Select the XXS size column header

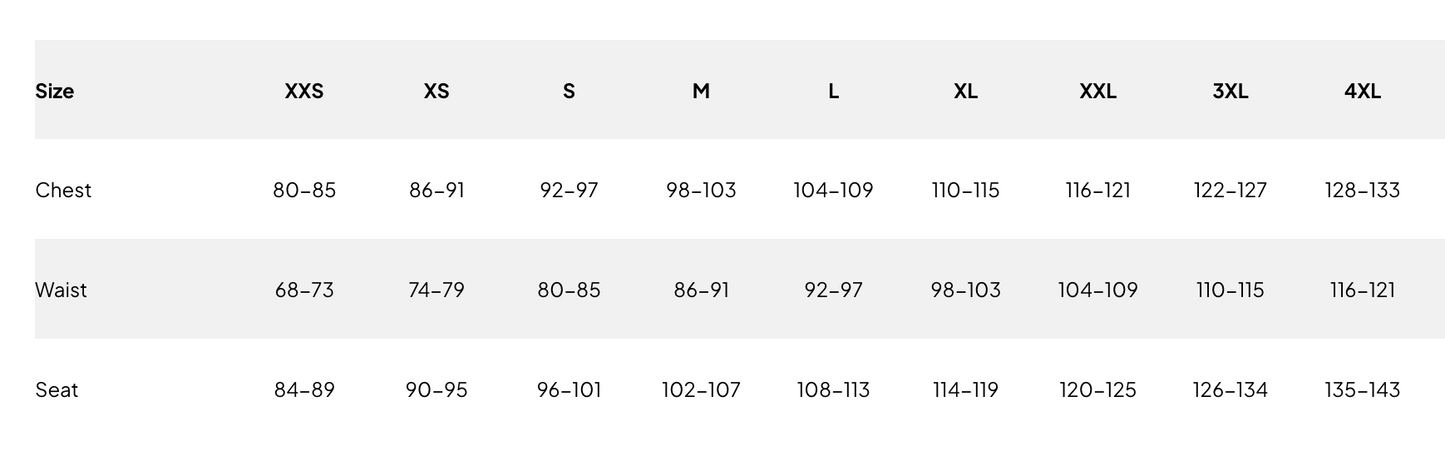tap(304, 91)
